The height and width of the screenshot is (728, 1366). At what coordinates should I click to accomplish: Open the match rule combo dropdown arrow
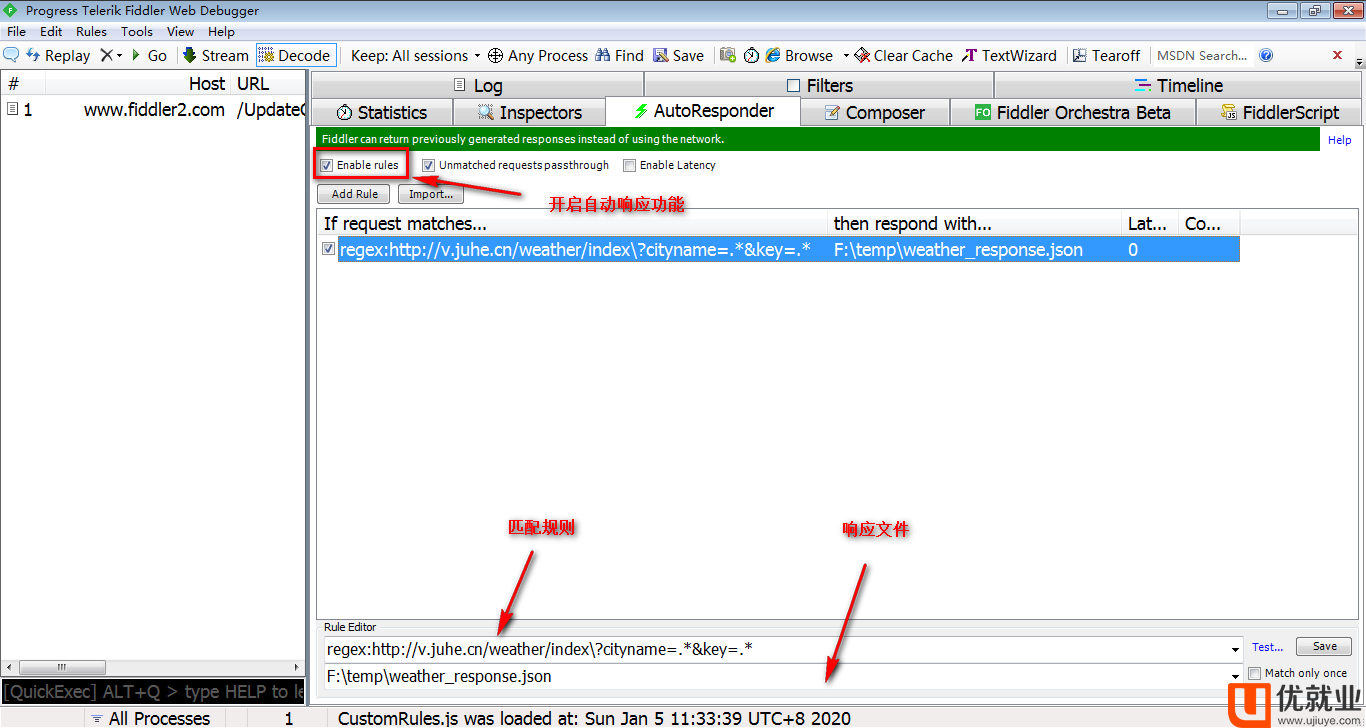tap(1235, 650)
